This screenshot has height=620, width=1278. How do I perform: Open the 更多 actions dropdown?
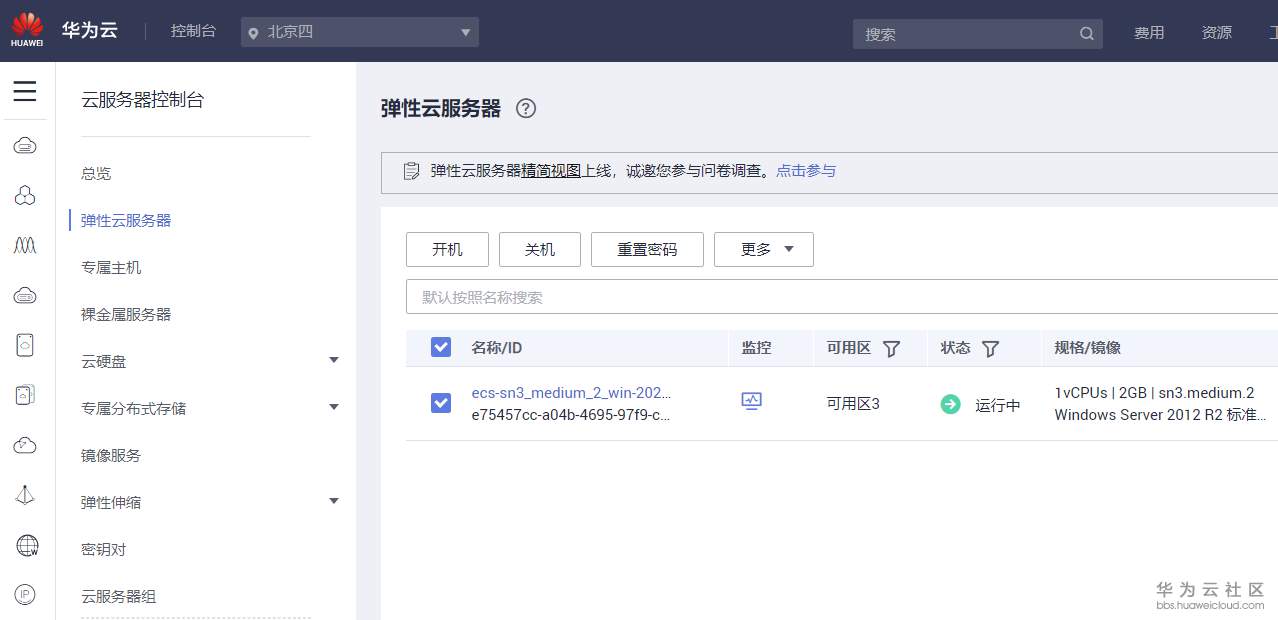point(764,250)
